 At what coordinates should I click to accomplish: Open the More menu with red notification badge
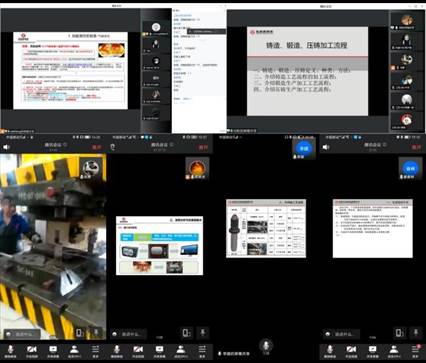click(x=415, y=351)
